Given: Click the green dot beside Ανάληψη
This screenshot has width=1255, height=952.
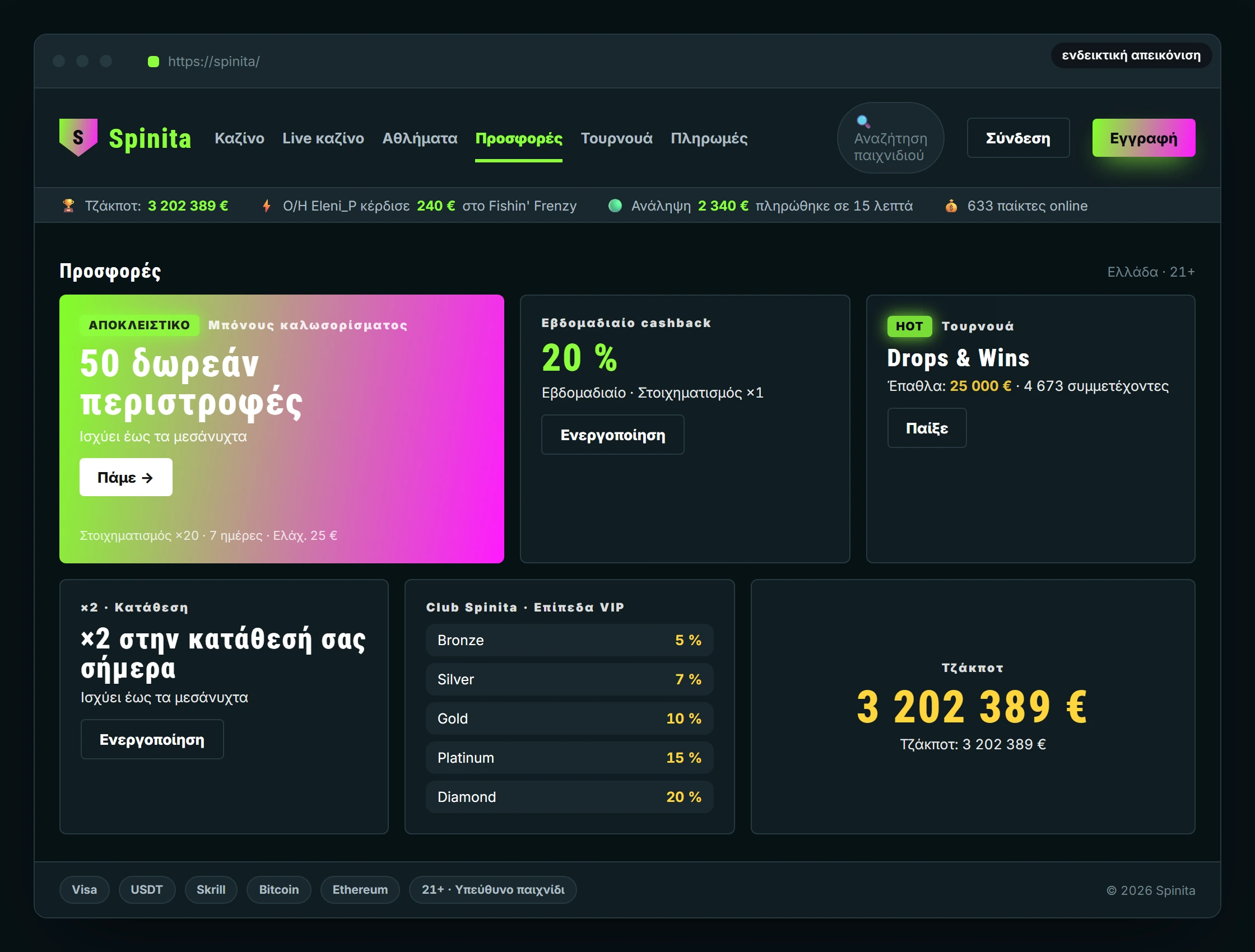Looking at the screenshot, I should (x=615, y=206).
